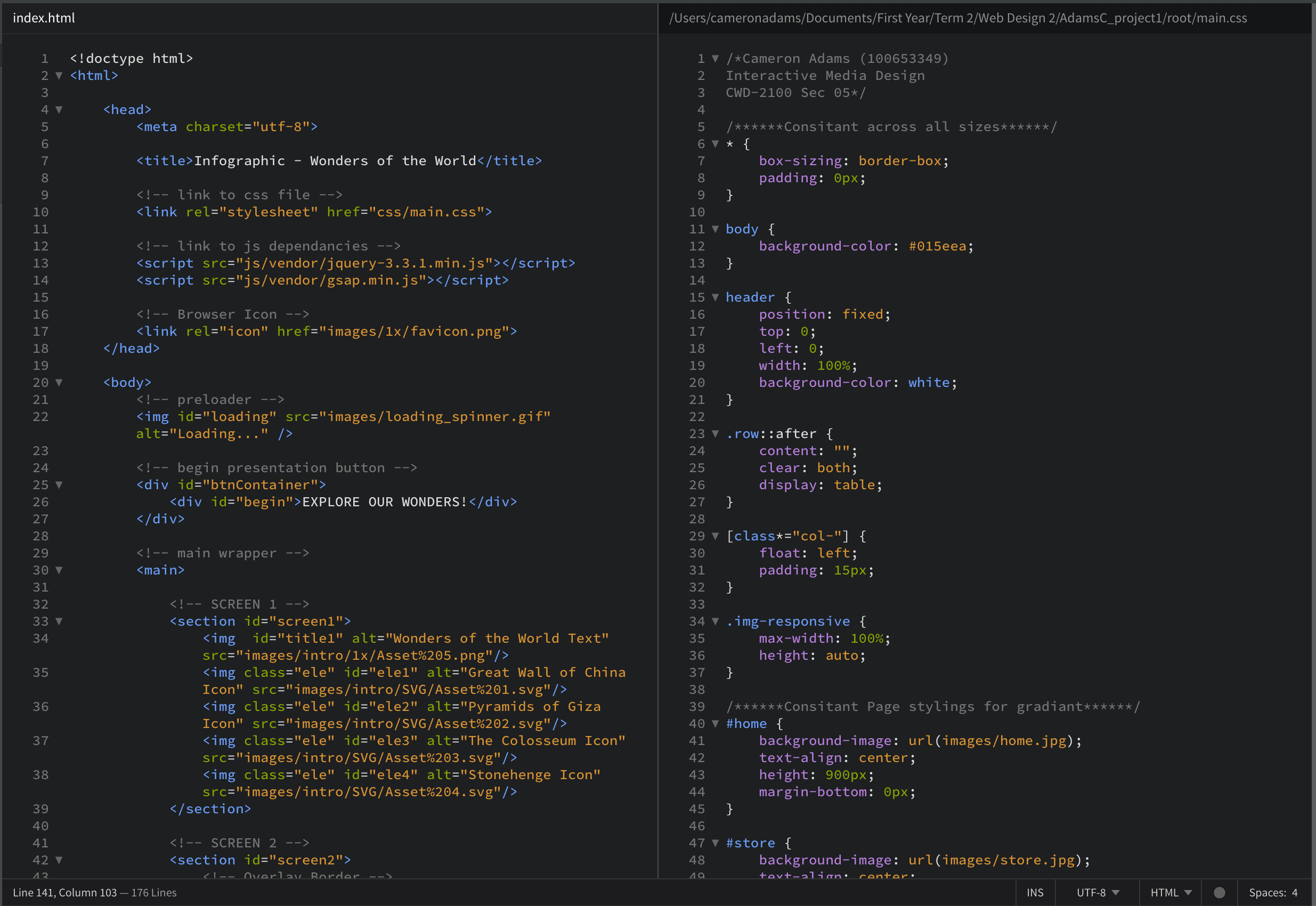This screenshot has width=1316, height=906.
Task: Open the HTML language mode dropdown
Action: [x=1170, y=892]
